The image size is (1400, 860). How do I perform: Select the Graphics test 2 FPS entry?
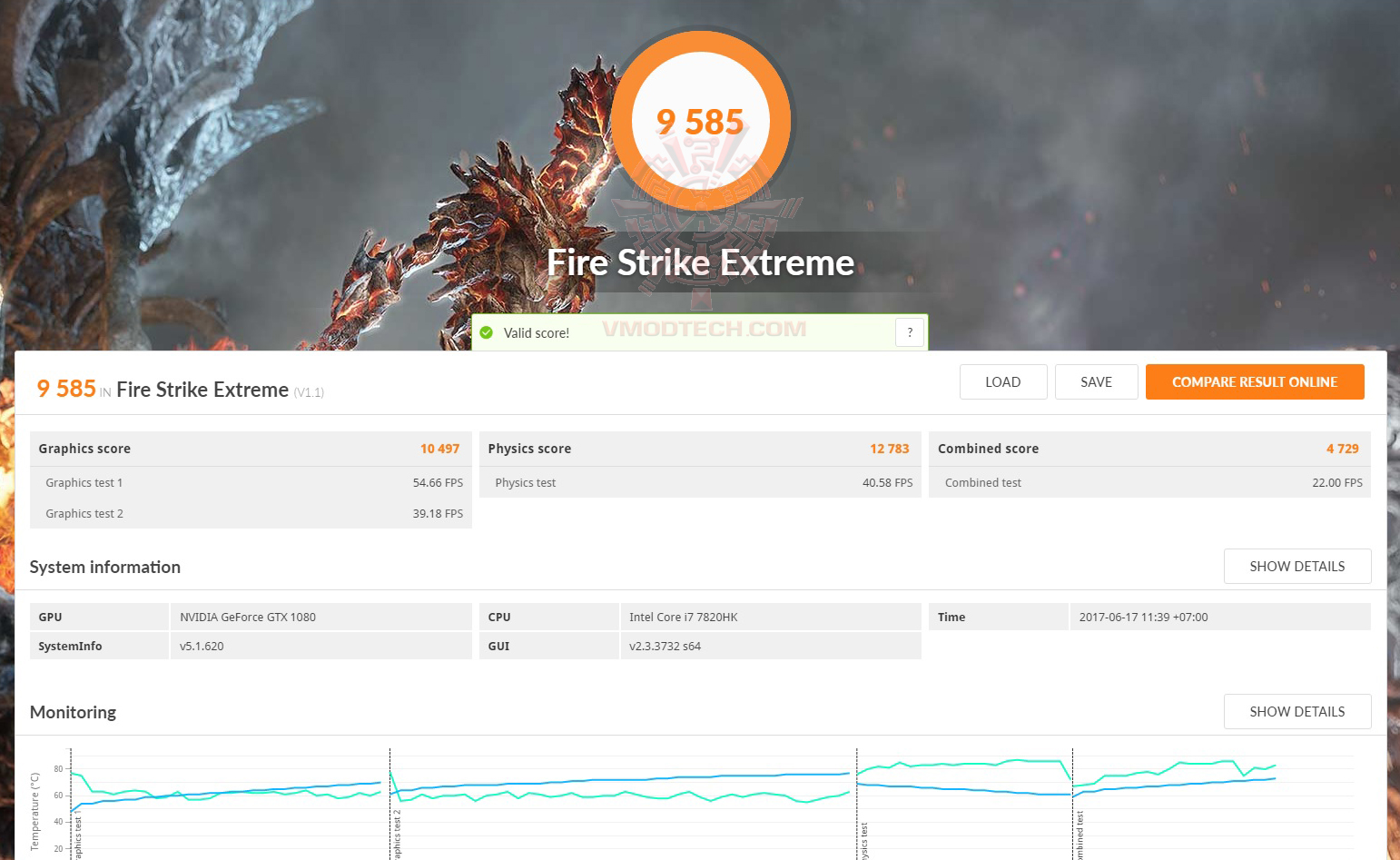tap(439, 513)
